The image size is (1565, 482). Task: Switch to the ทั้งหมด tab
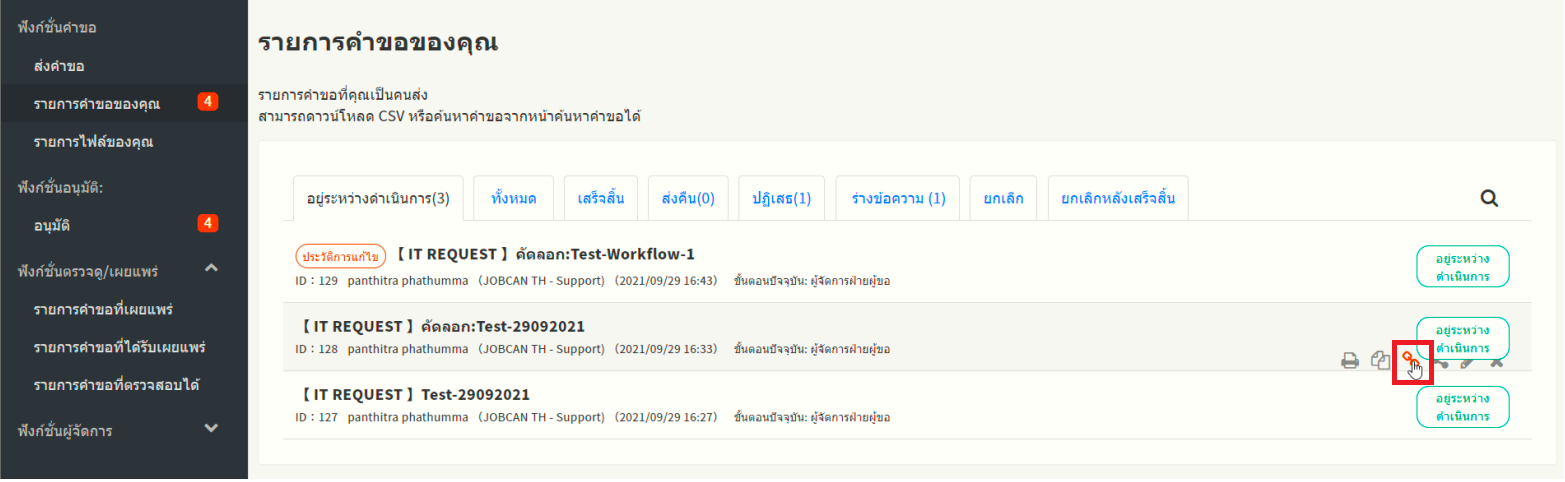[x=513, y=198]
